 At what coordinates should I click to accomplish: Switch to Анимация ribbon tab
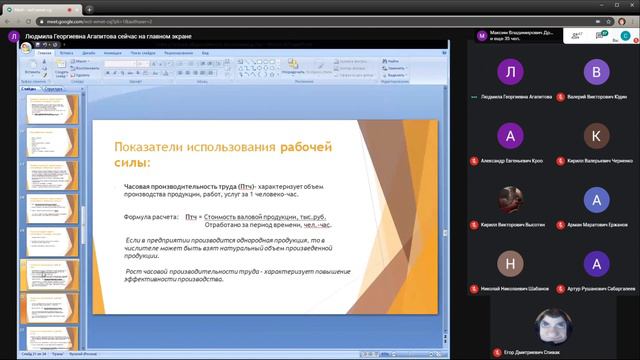click(x=112, y=53)
